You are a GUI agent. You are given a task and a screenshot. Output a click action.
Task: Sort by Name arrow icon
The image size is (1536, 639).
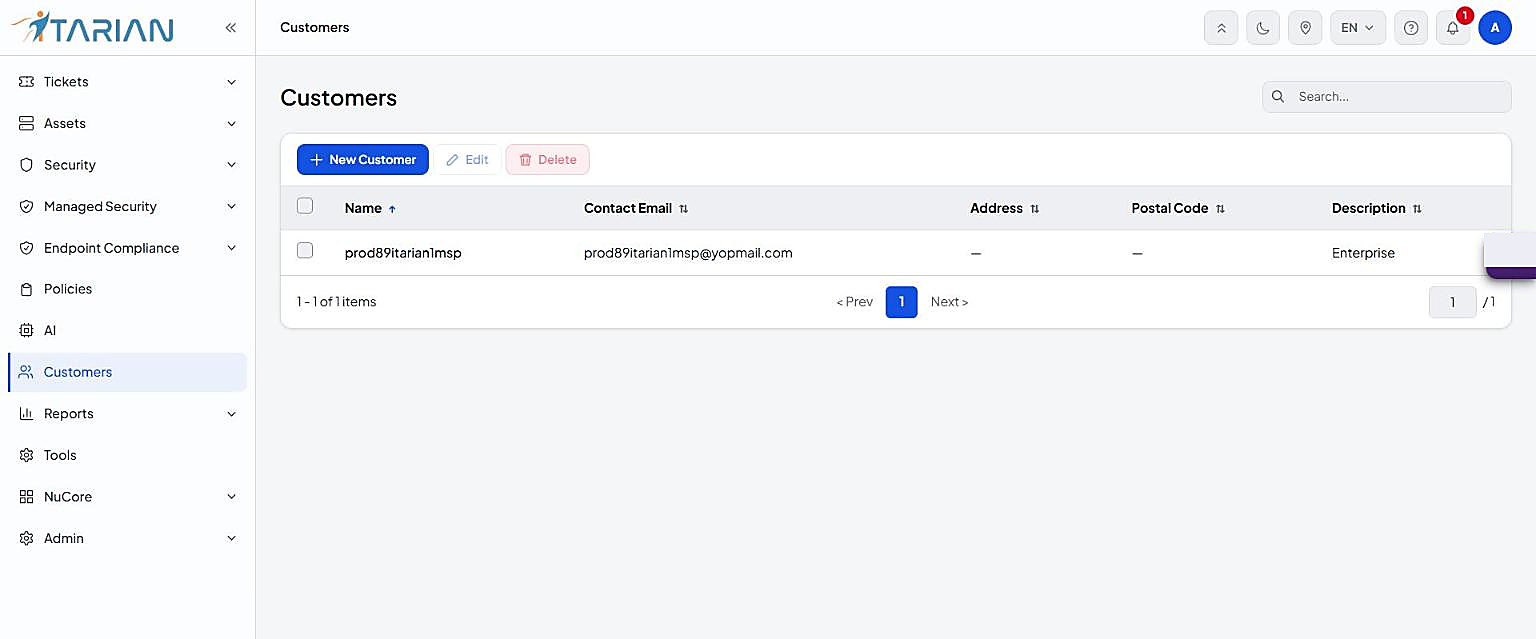(x=392, y=209)
